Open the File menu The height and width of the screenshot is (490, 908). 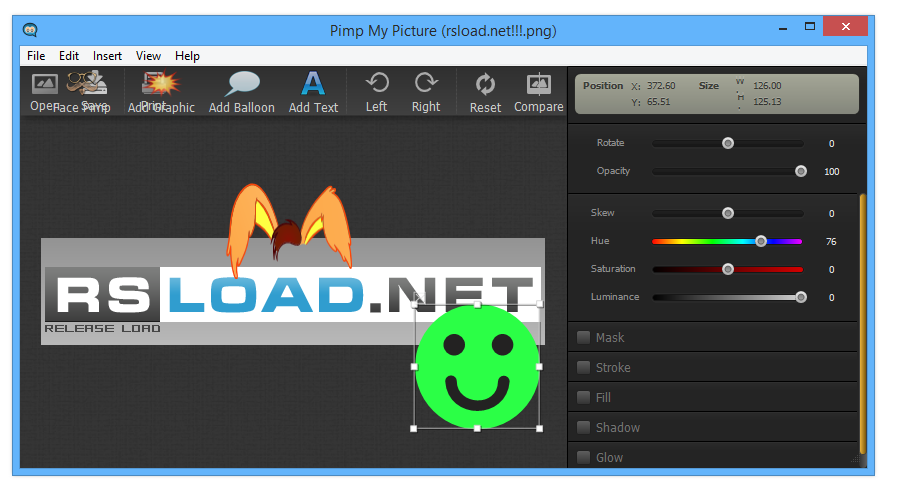click(x=36, y=56)
